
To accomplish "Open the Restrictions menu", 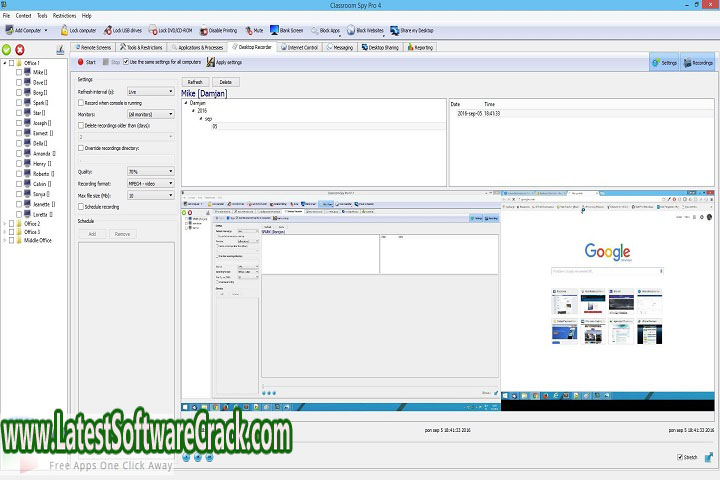I will 63,16.
